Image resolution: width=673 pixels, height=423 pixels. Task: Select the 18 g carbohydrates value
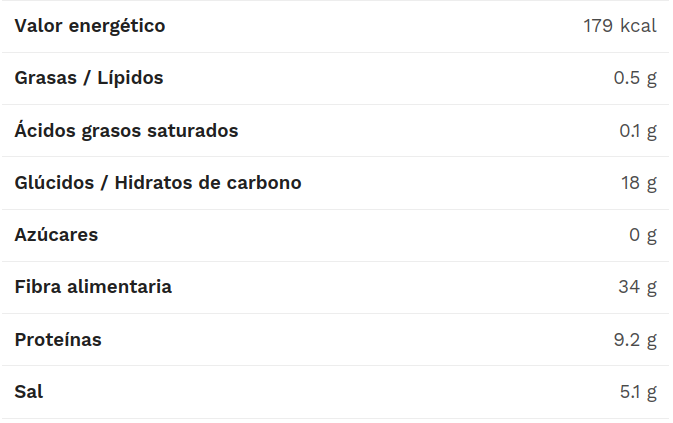[x=639, y=184]
